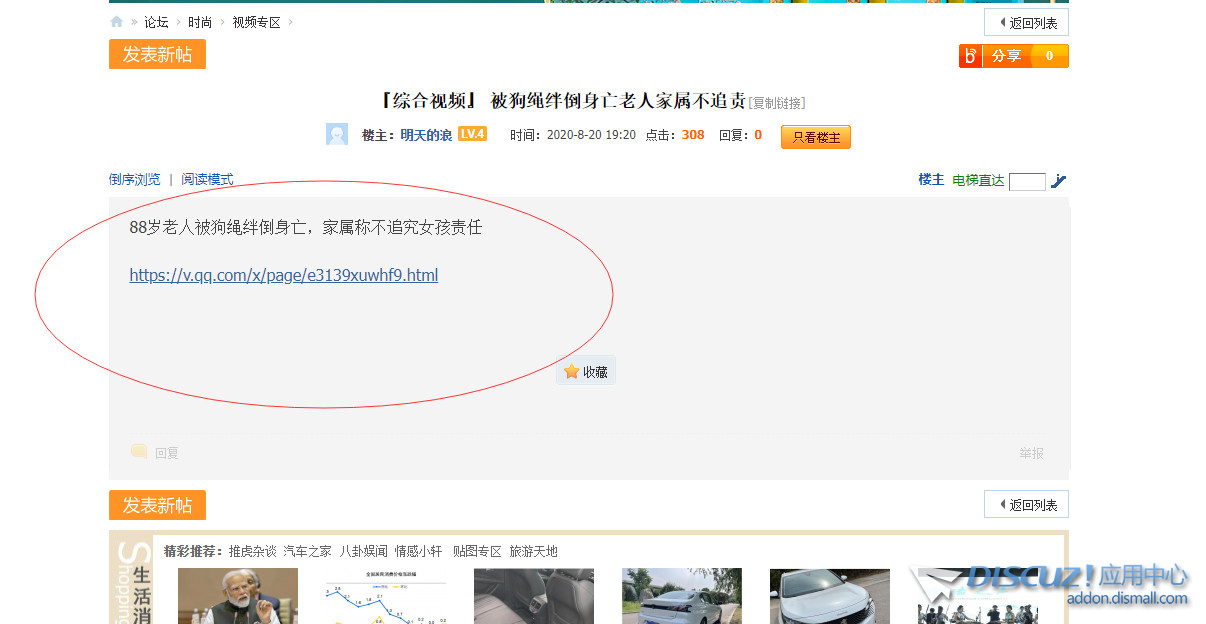This screenshot has width=1206, height=624.
Task: Switch to 倒序浏览 view
Action: tap(134, 180)
